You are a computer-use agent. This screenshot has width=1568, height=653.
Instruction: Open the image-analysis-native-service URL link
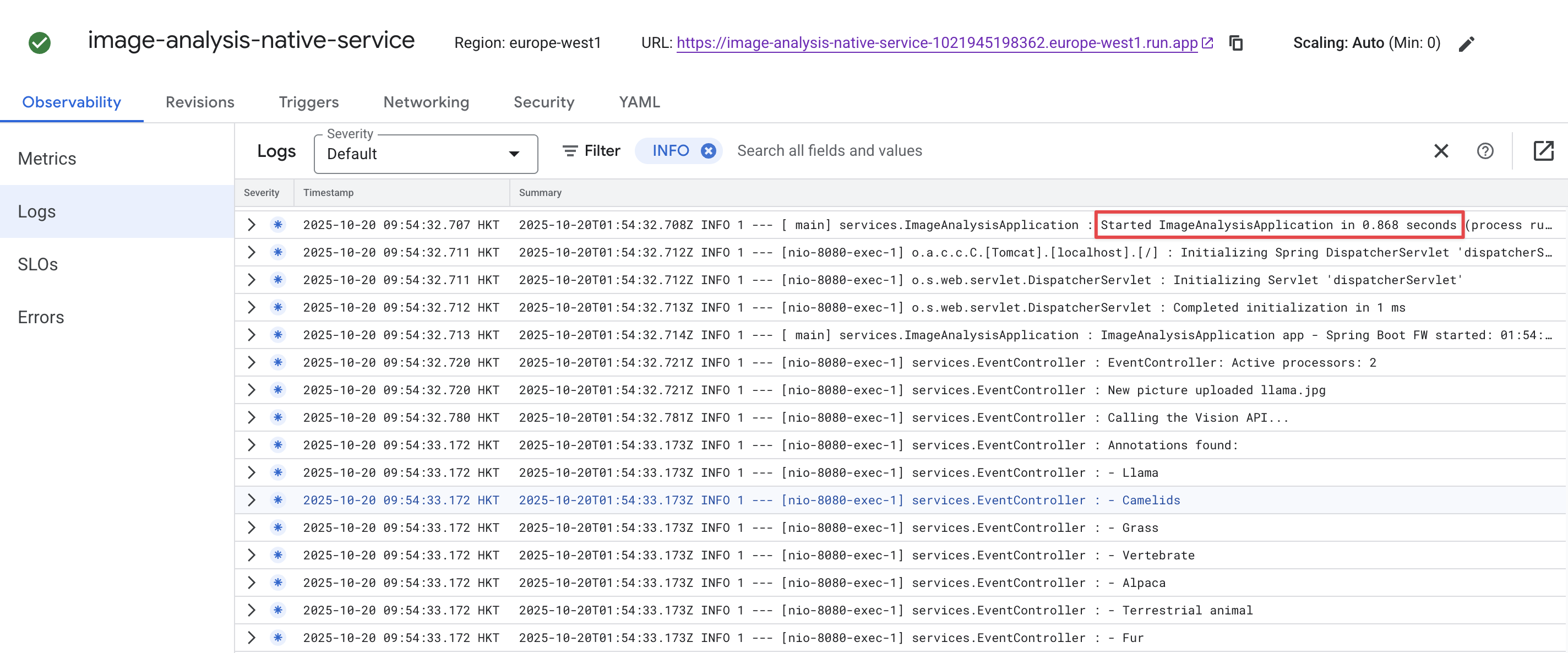(x=937, y=42)
